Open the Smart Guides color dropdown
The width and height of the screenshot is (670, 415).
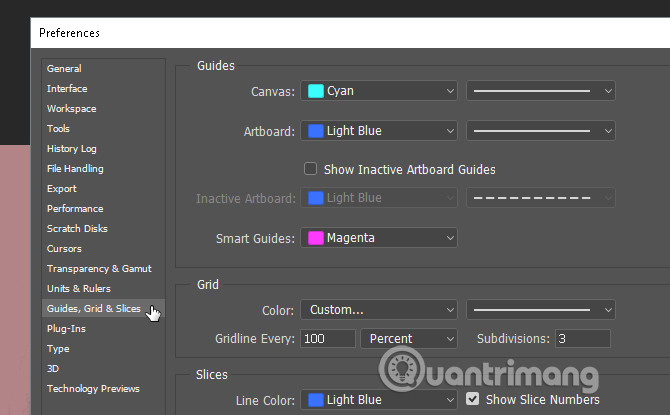(x=379, y=238)
